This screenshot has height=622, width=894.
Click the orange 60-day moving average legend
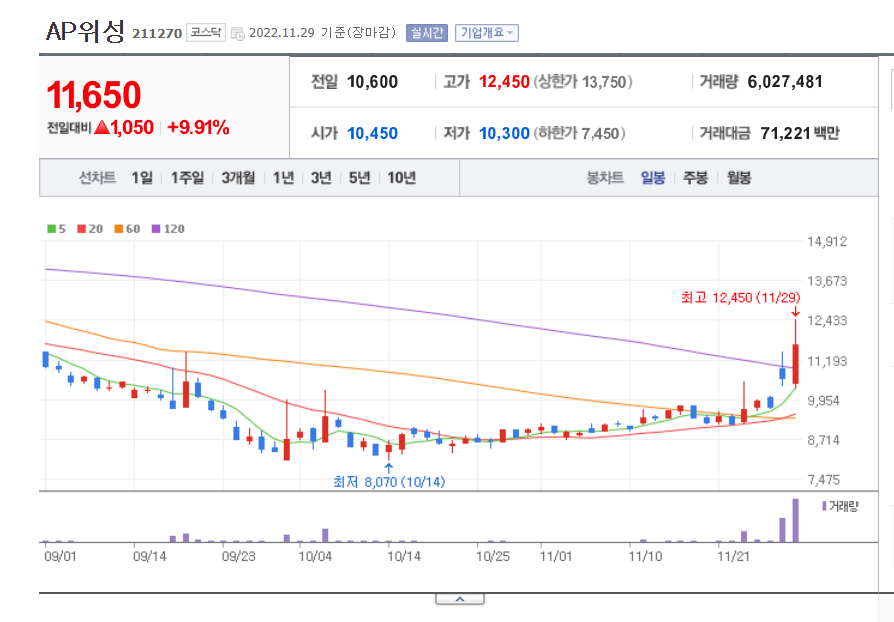[x=127, y=229]
